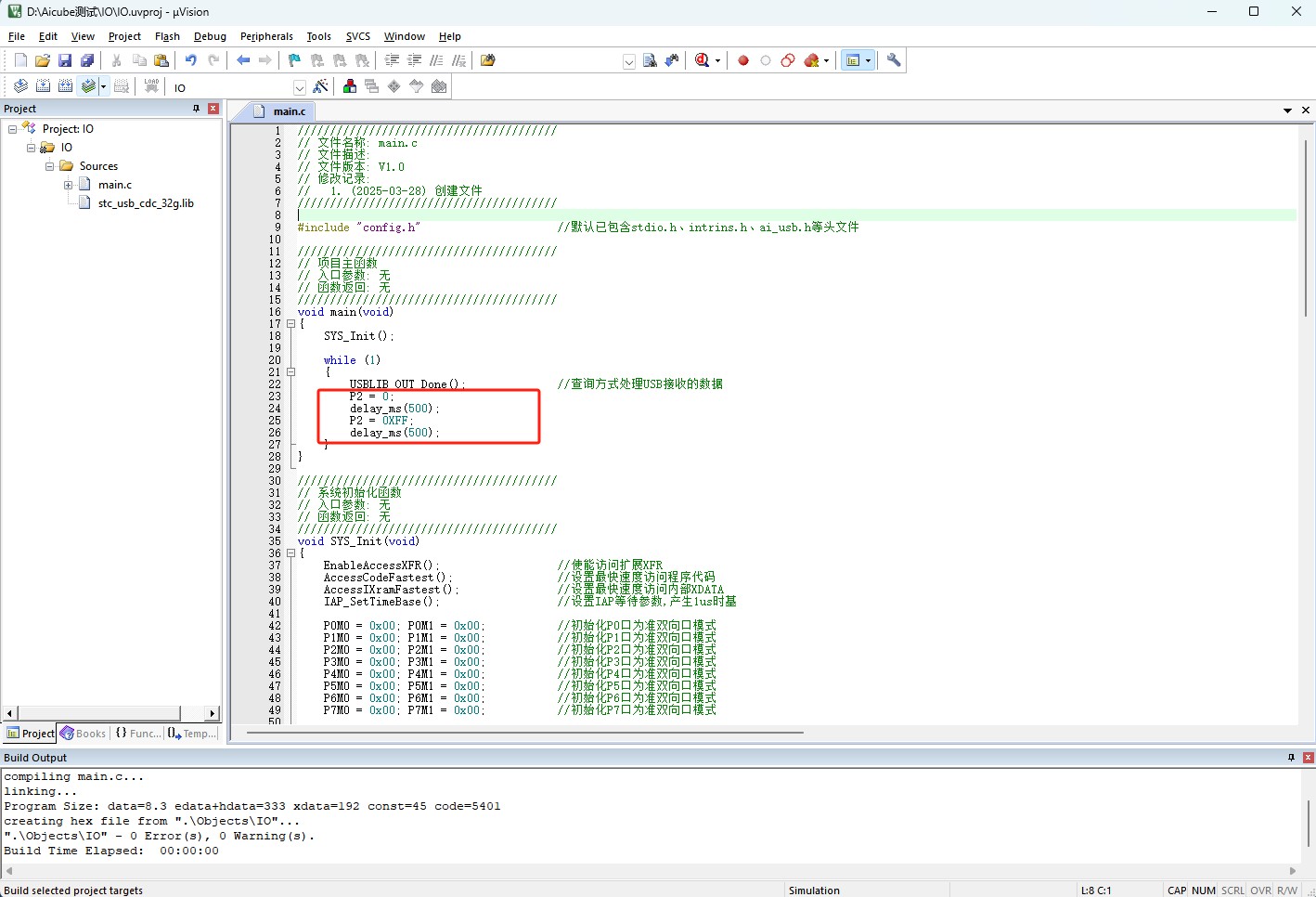Select the main.c editor tab
1316x897 pixels.
281,110
